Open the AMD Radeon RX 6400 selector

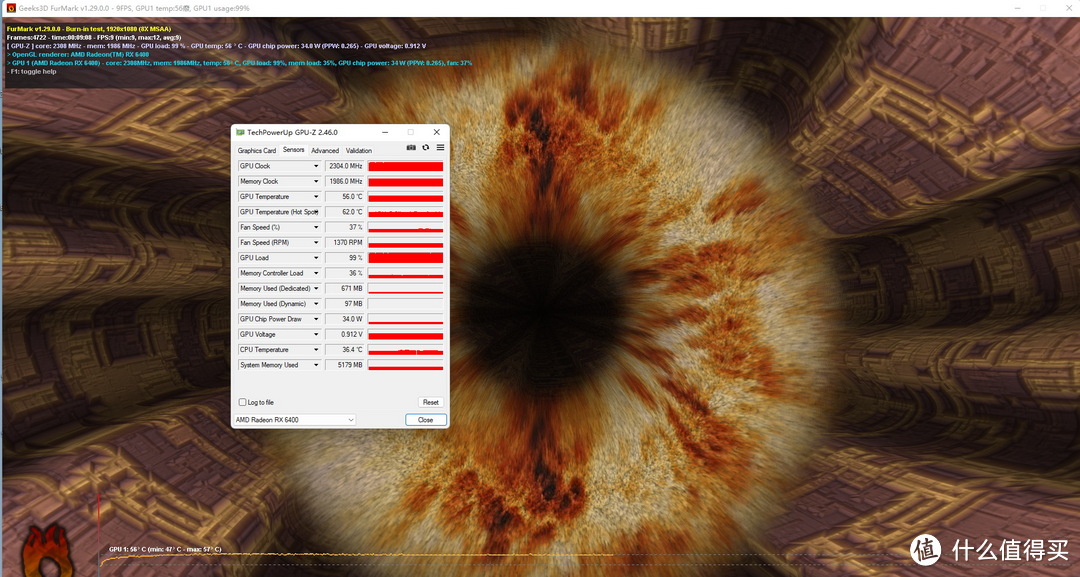[295, 419]
